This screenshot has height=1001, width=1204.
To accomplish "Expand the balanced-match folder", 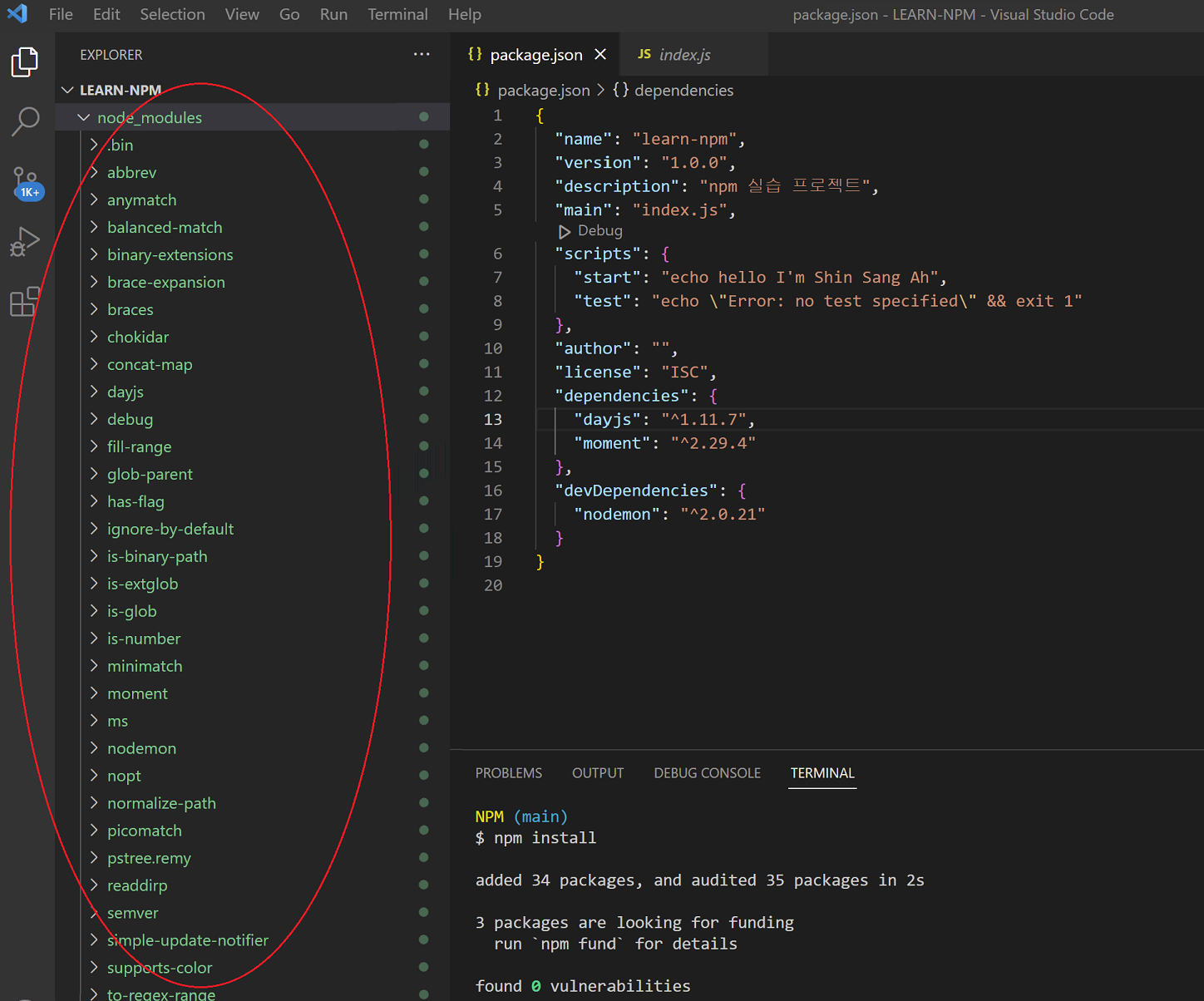I will point(252,227).
